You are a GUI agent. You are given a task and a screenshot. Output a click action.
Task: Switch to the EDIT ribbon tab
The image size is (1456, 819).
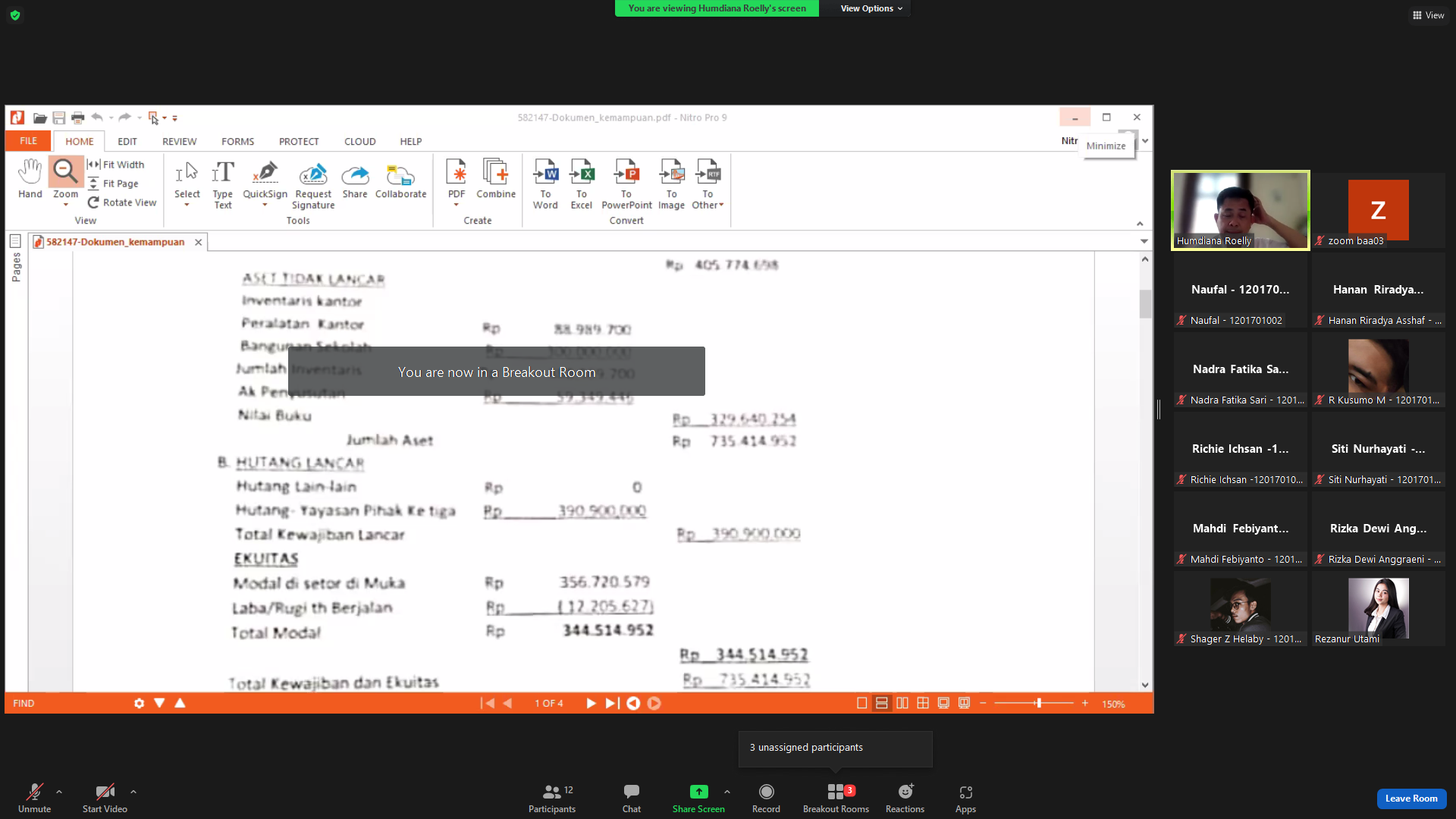(x=127, y=141)
